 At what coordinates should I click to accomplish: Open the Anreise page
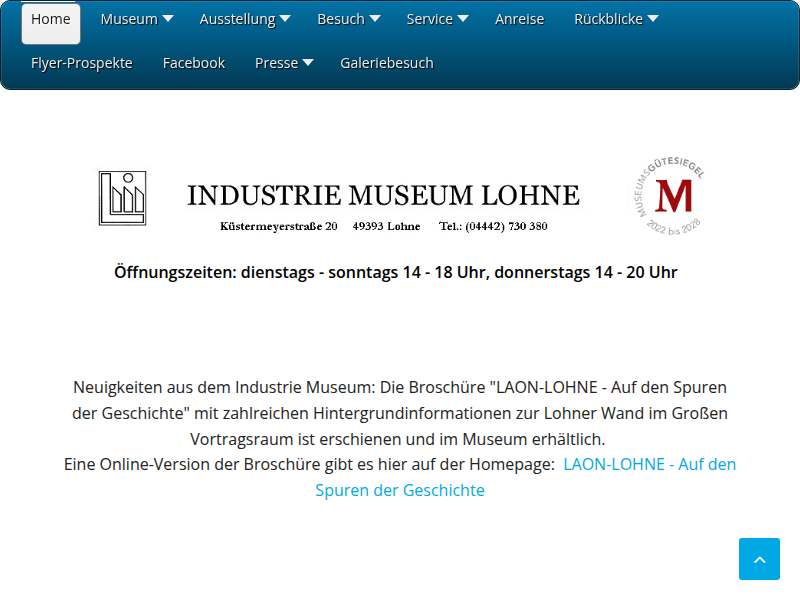point(519,18)
